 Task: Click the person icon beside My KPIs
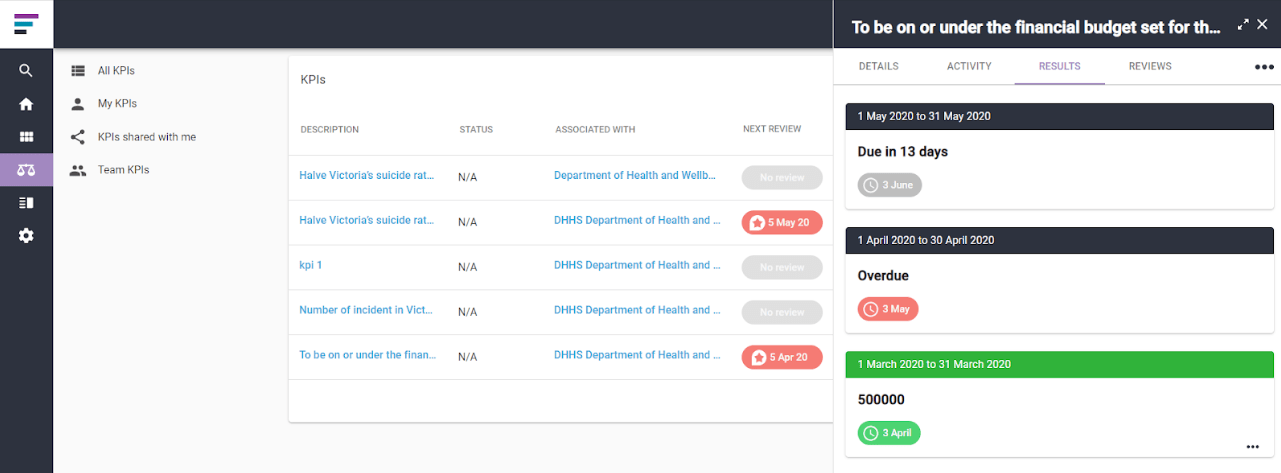pos(78,104)
